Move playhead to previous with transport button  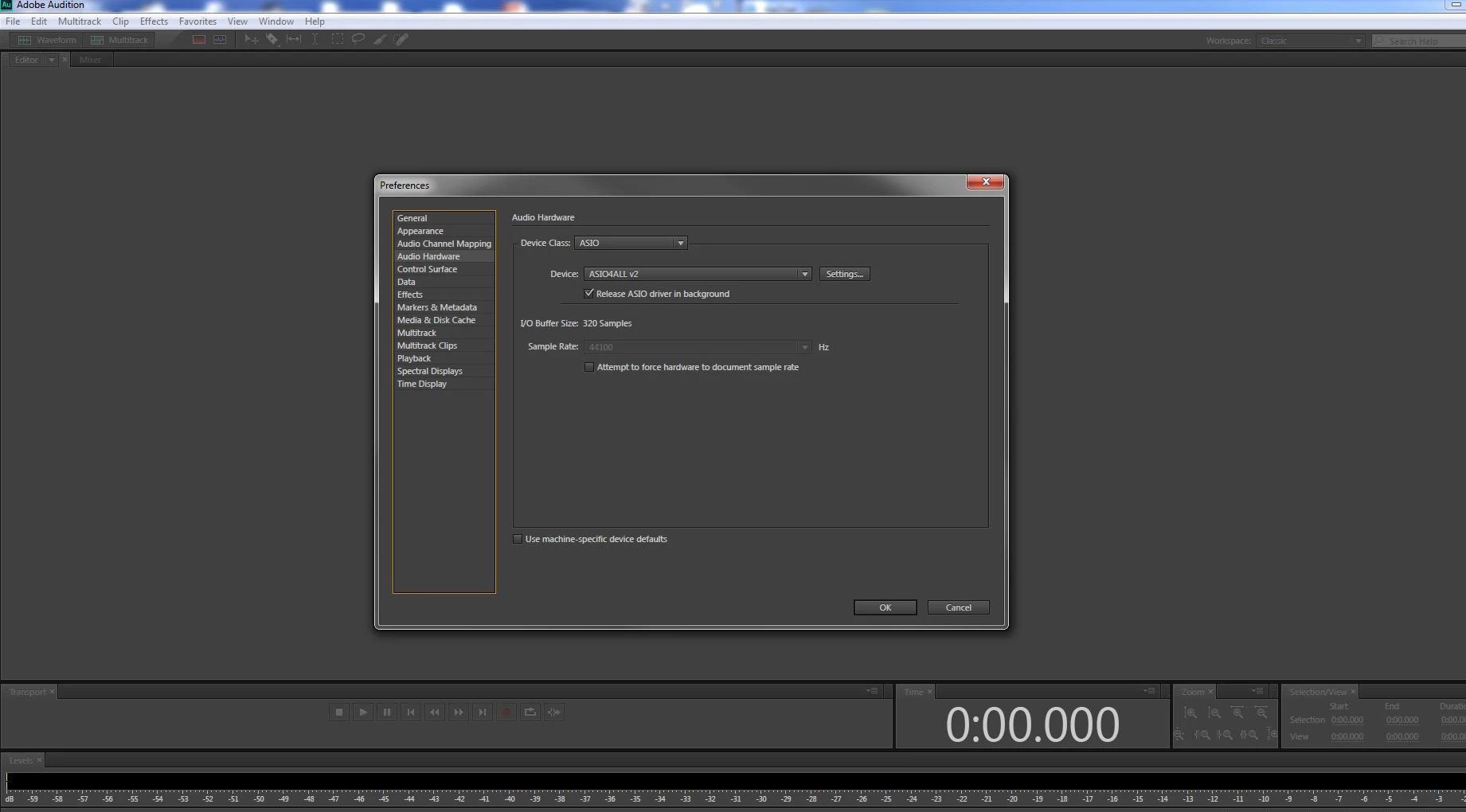(x=411, y=712)
